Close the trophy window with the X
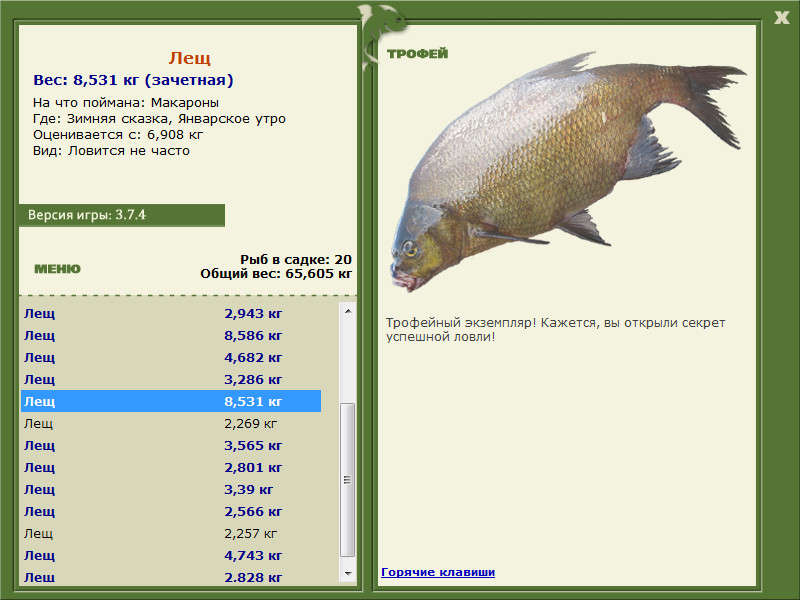The height and width of the screenshot is (600, 800). [781, 16]
